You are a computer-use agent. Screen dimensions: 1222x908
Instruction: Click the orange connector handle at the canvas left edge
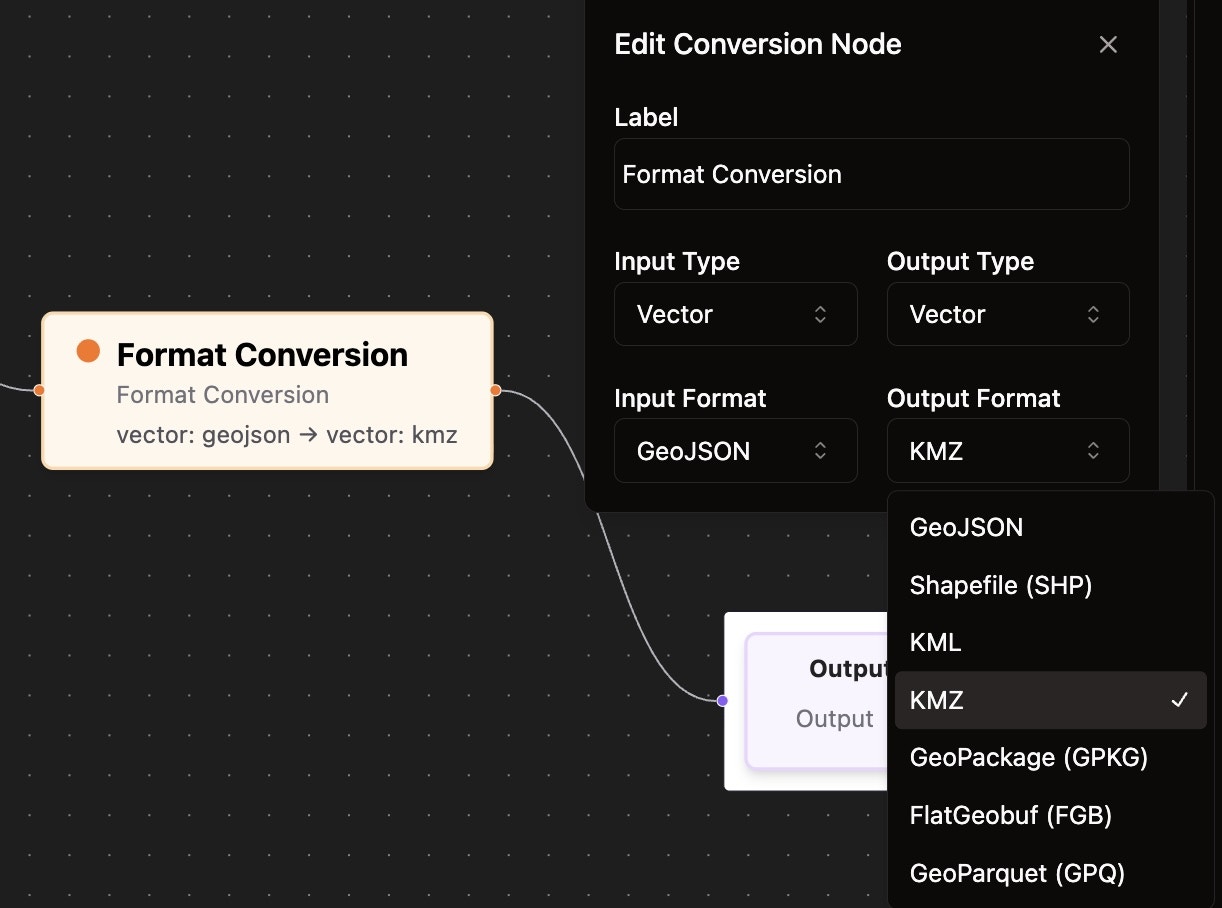[40, 391]
